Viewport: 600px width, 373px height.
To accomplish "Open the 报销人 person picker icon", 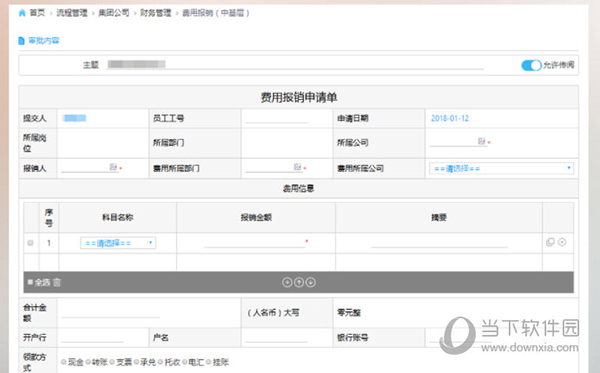I will (x=113, y=167).
